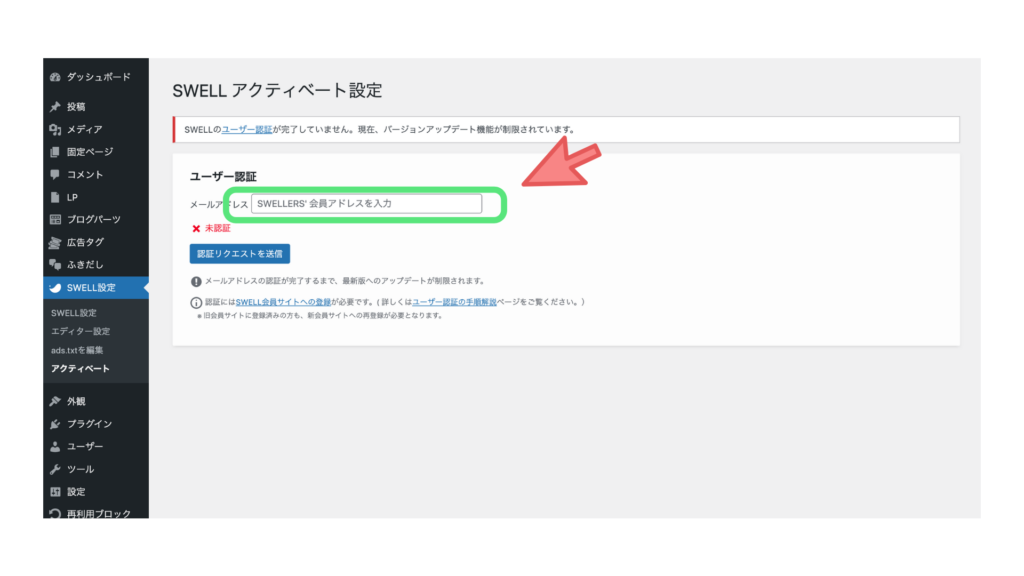Open ads.txtを編集 submenu entry

coord(77,350)
